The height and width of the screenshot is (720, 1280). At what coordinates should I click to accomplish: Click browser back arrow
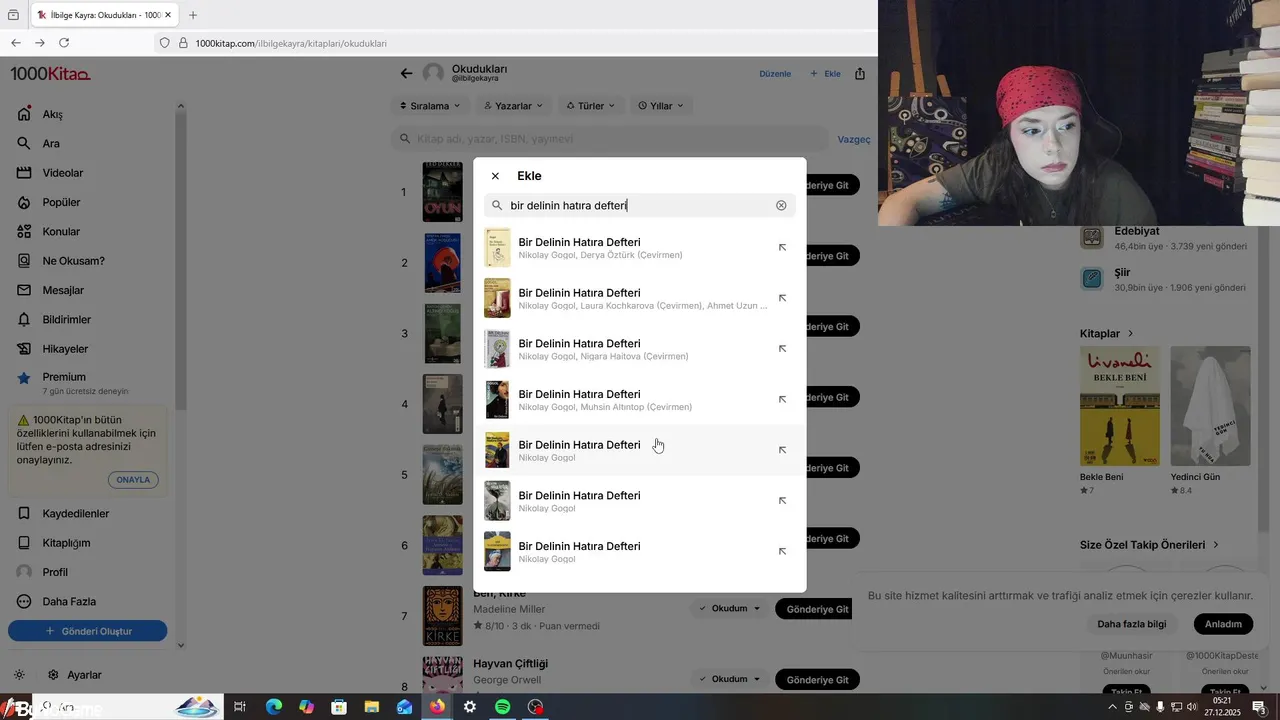tap(15, 43)
